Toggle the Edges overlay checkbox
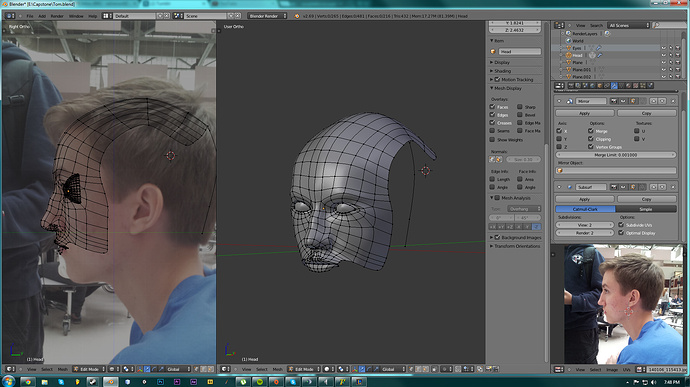The image size is (690, 387). point(492,114)
